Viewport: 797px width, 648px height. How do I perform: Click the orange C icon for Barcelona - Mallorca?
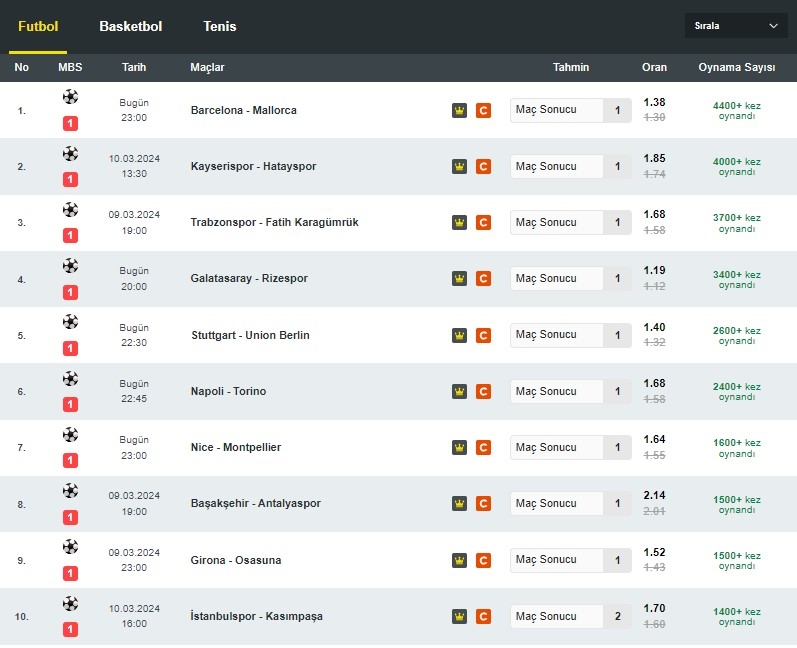pyautogui.click(x=483, y=110)
